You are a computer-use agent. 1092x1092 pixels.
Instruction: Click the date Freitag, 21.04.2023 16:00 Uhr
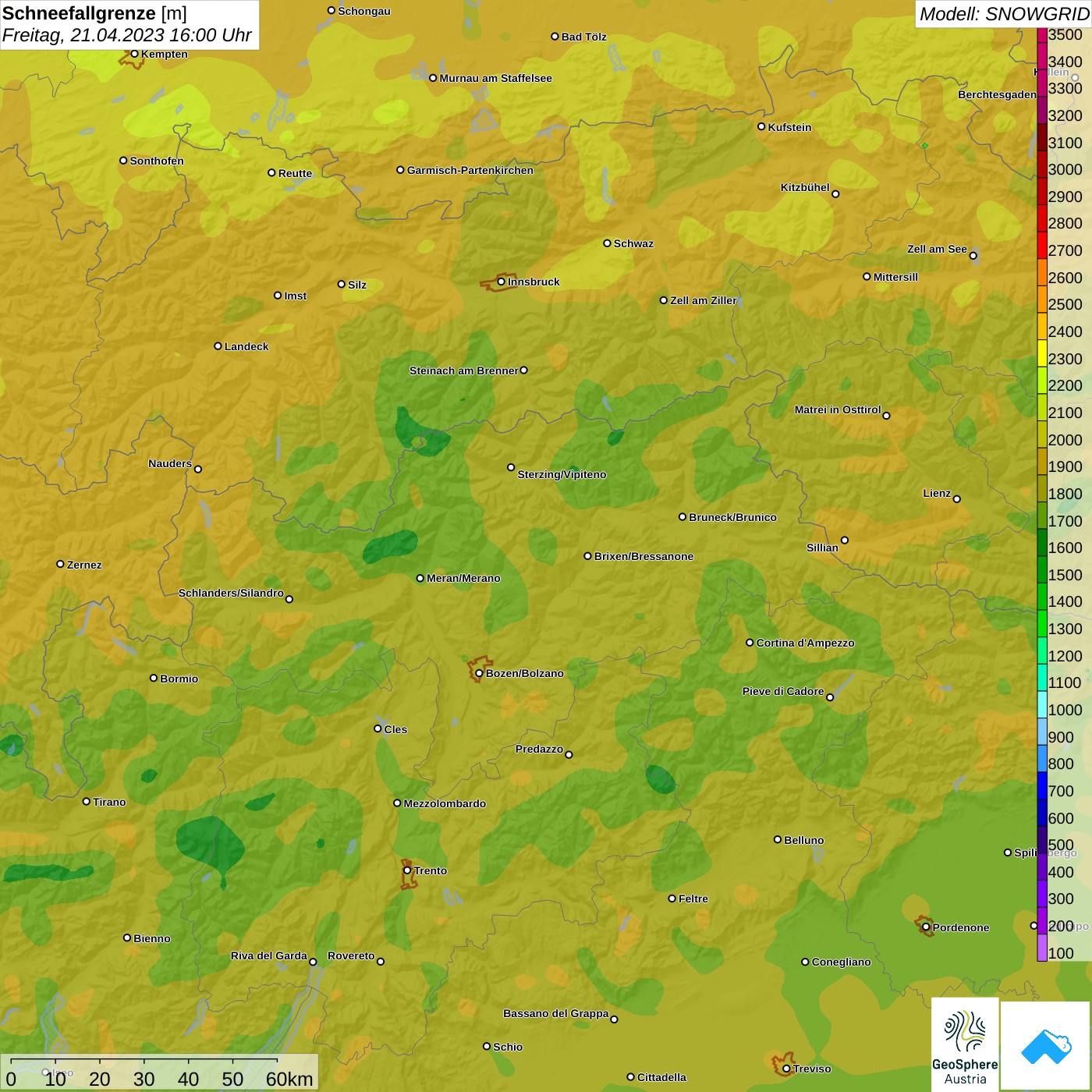click(x=126, y=35)
